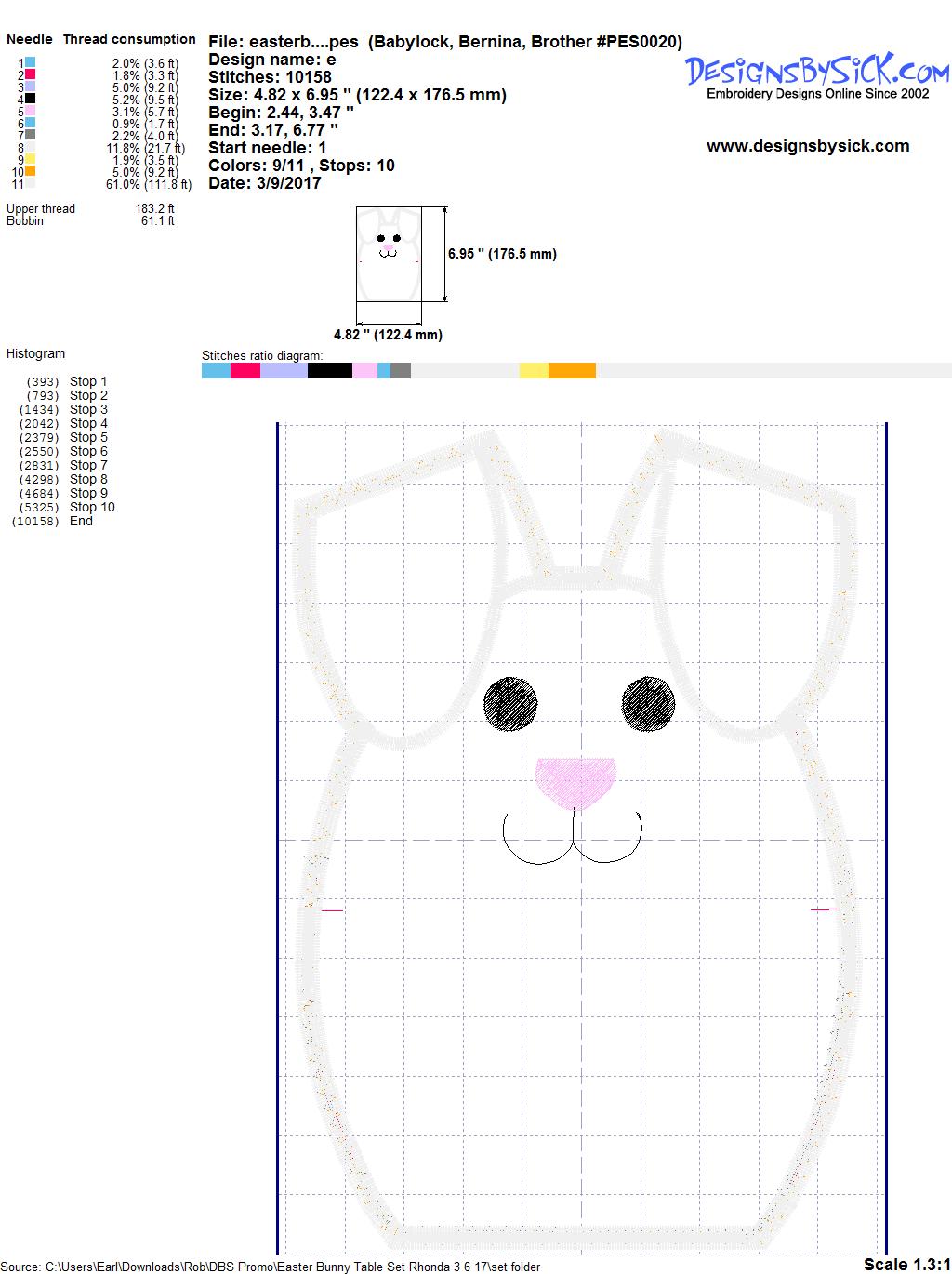Select the needle 10 orange color swatch
The height and width of the screenshot is (1274, 952).
31,171
